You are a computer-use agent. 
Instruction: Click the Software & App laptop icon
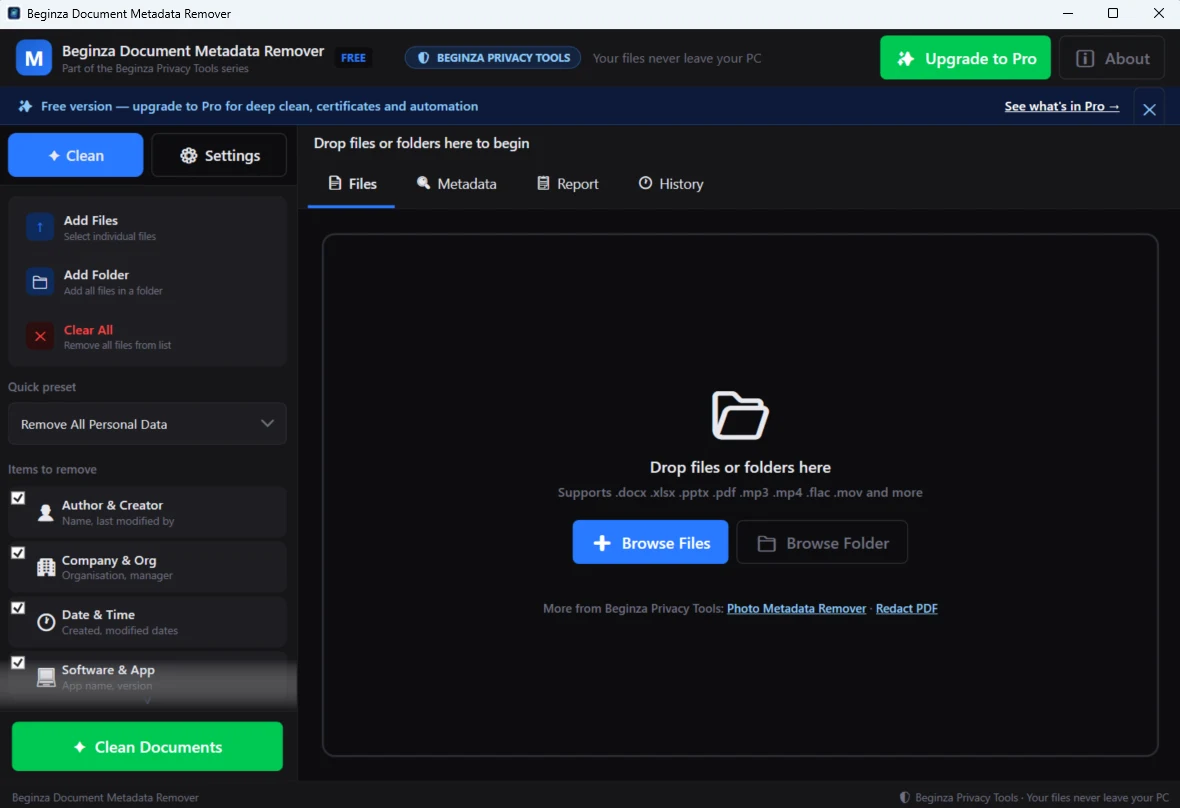[x=46, y=677]
